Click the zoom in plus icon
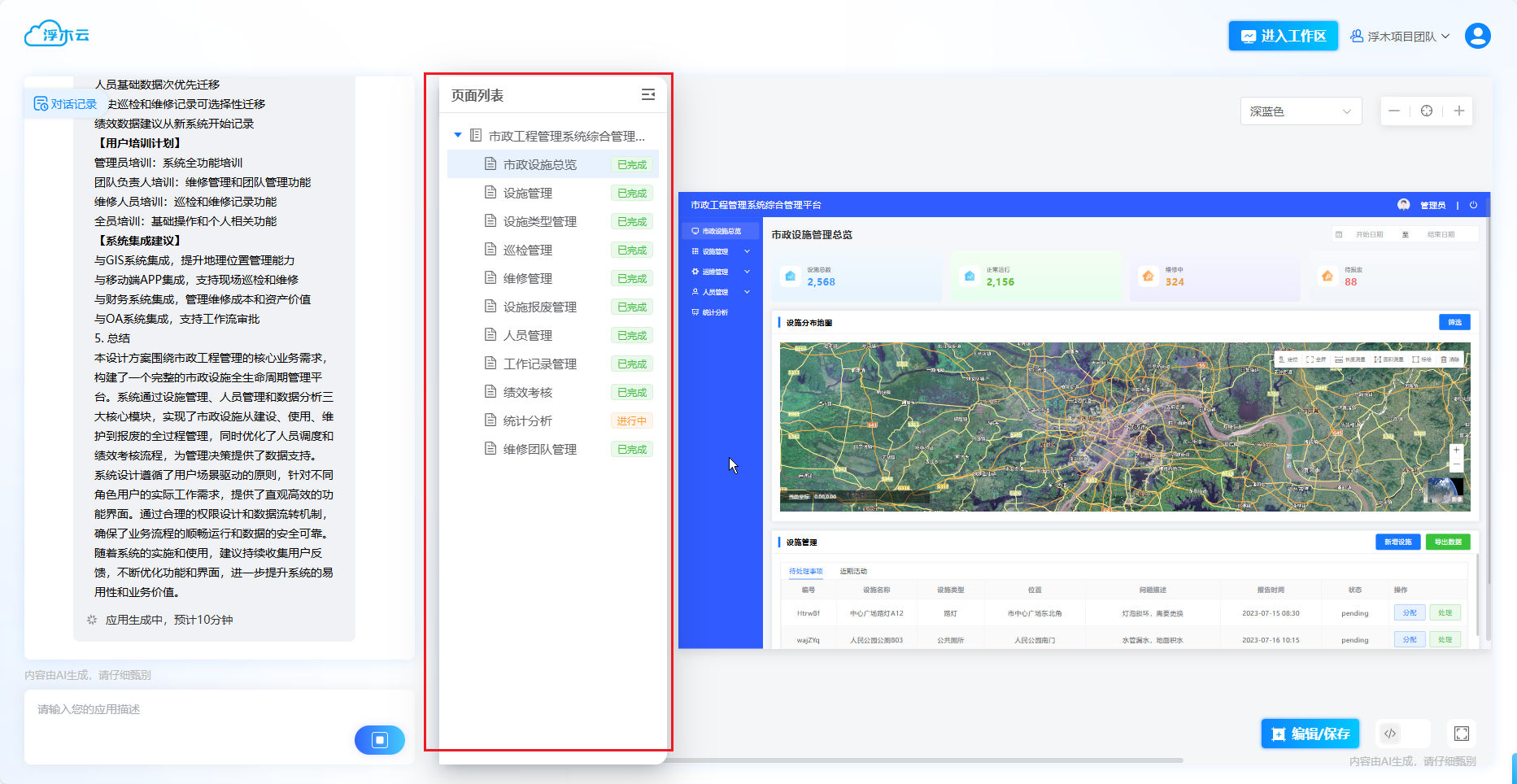 [1459, 111]
